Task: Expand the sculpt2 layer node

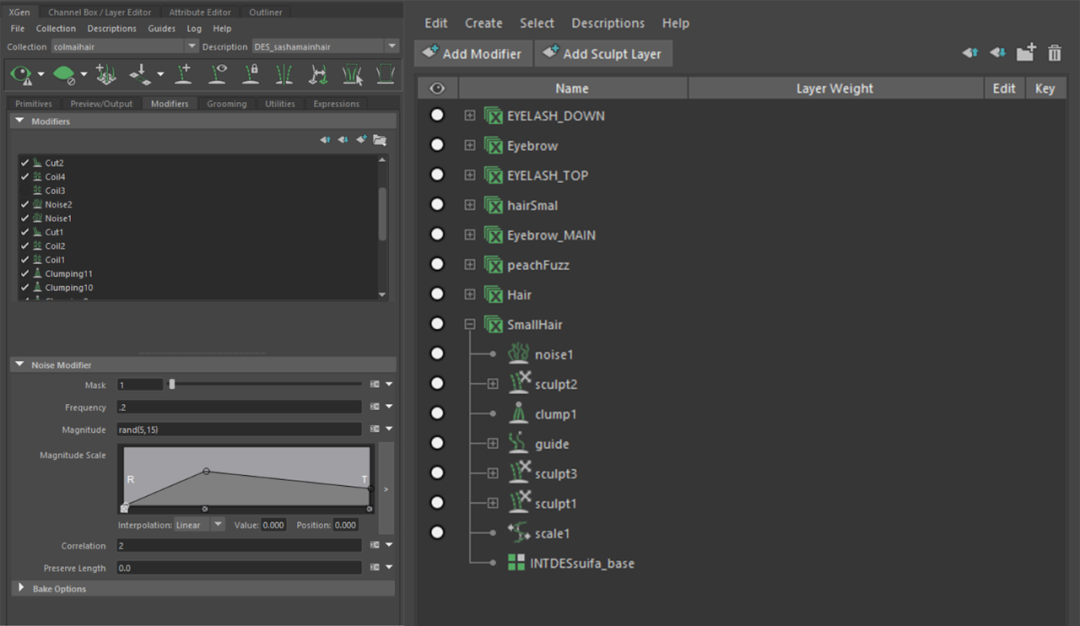Action: pyautogui.click(x=492, y=384)
